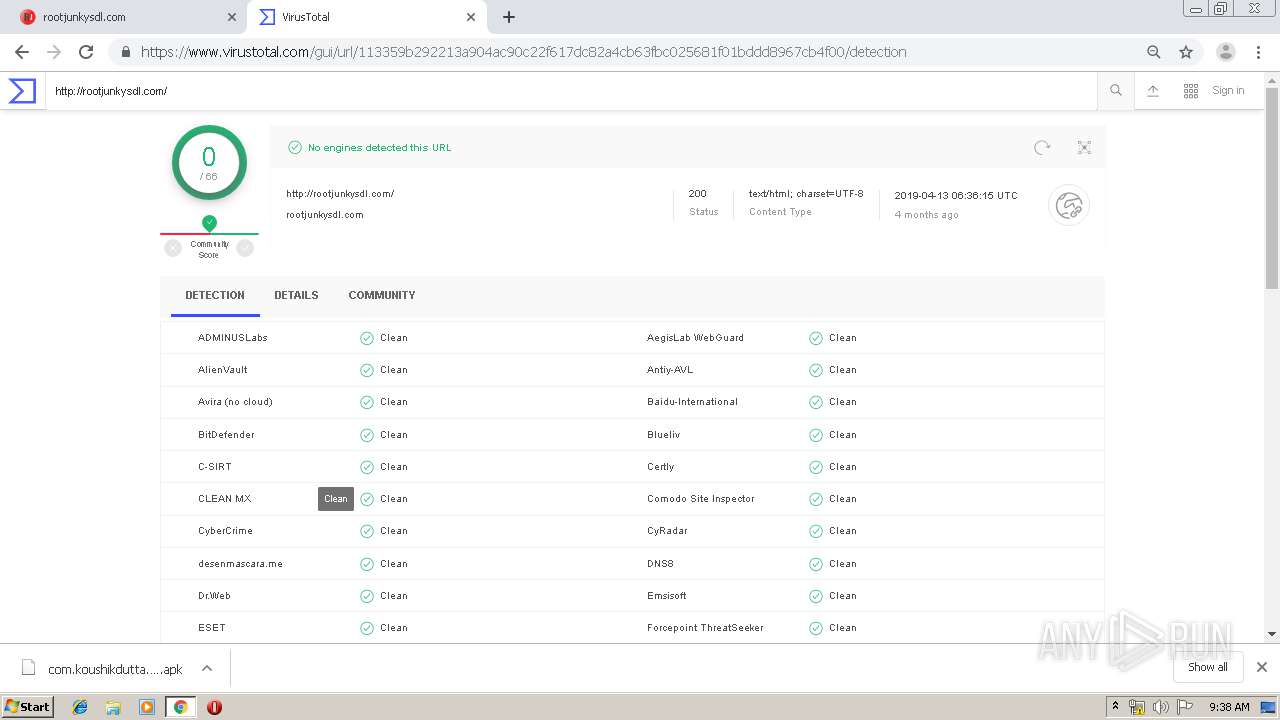The width and height of the screenshot is (1280, 720).
Task: Click the AlienVault engine name
Action: 223,370
